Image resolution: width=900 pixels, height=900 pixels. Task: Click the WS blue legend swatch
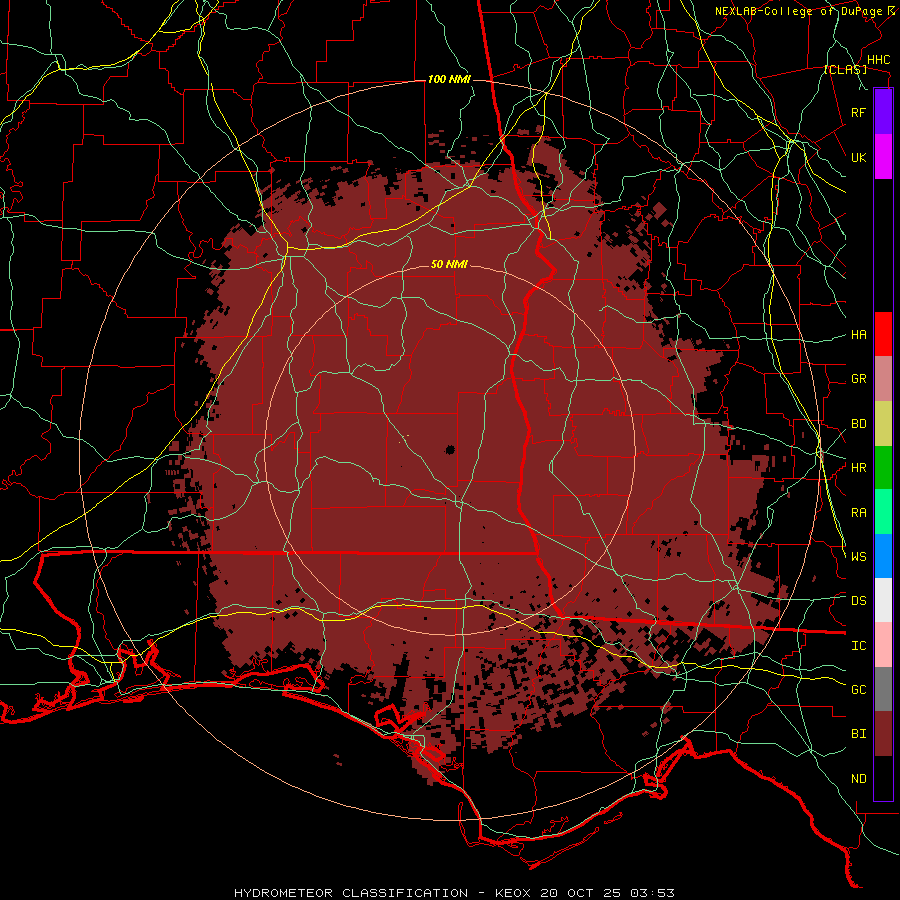[x=883, y=556]
